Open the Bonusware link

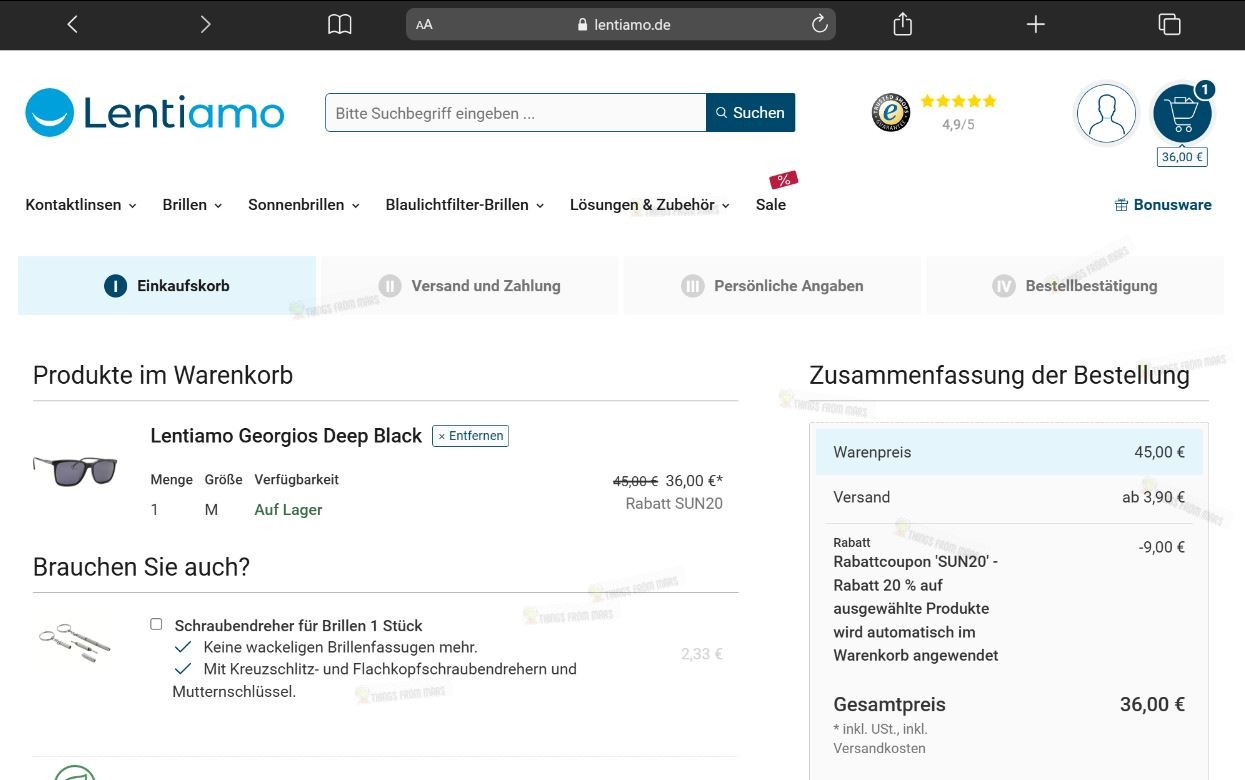click(1163, 205)
